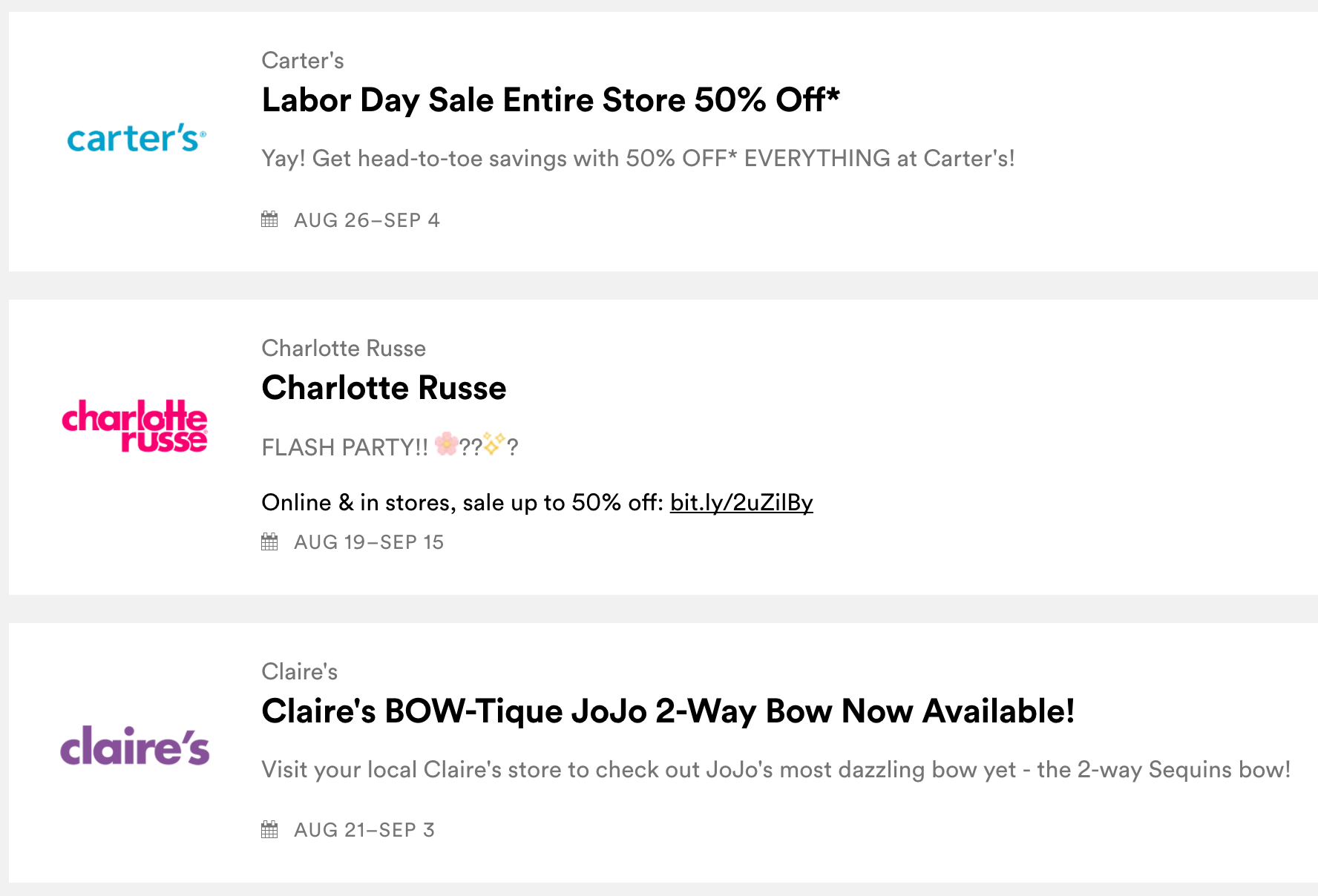
Task: Click the Claire's purple logo
Action: pos(134,745)
